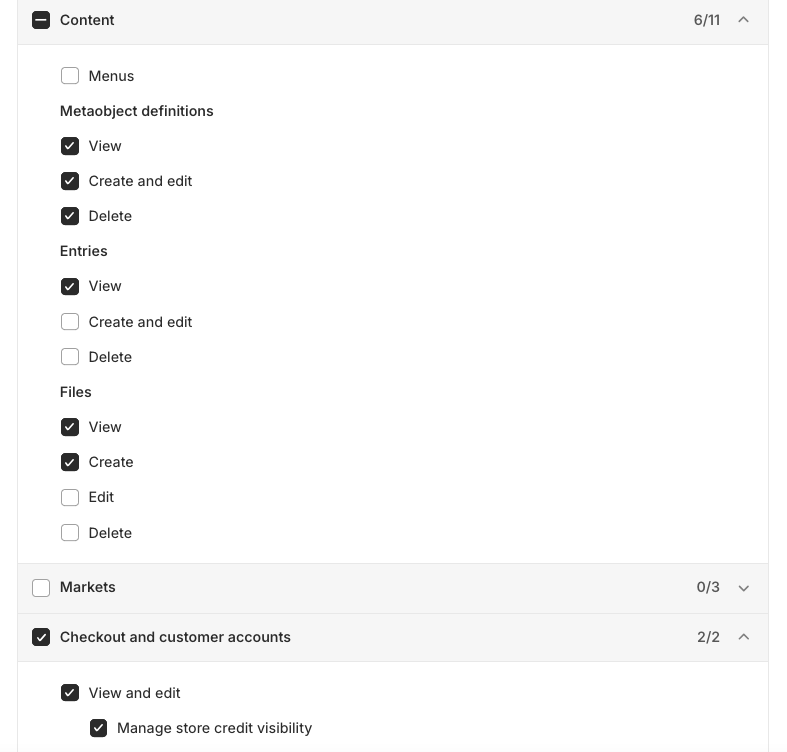787x752 pixels.
Task: Check Delete under Files
Action: click(x=70, y=533)
